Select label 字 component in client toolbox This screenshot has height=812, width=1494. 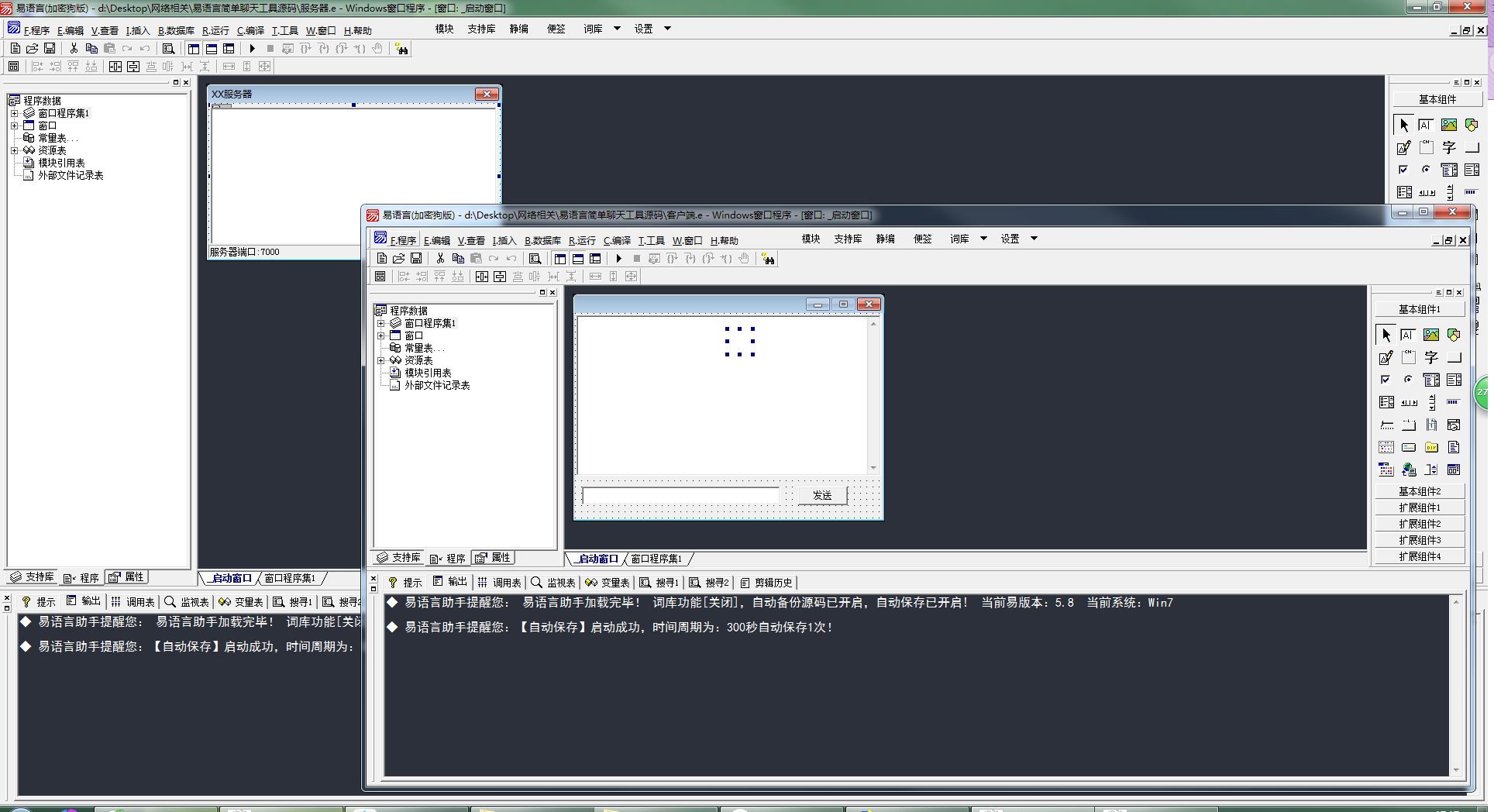pos(1431,357)
